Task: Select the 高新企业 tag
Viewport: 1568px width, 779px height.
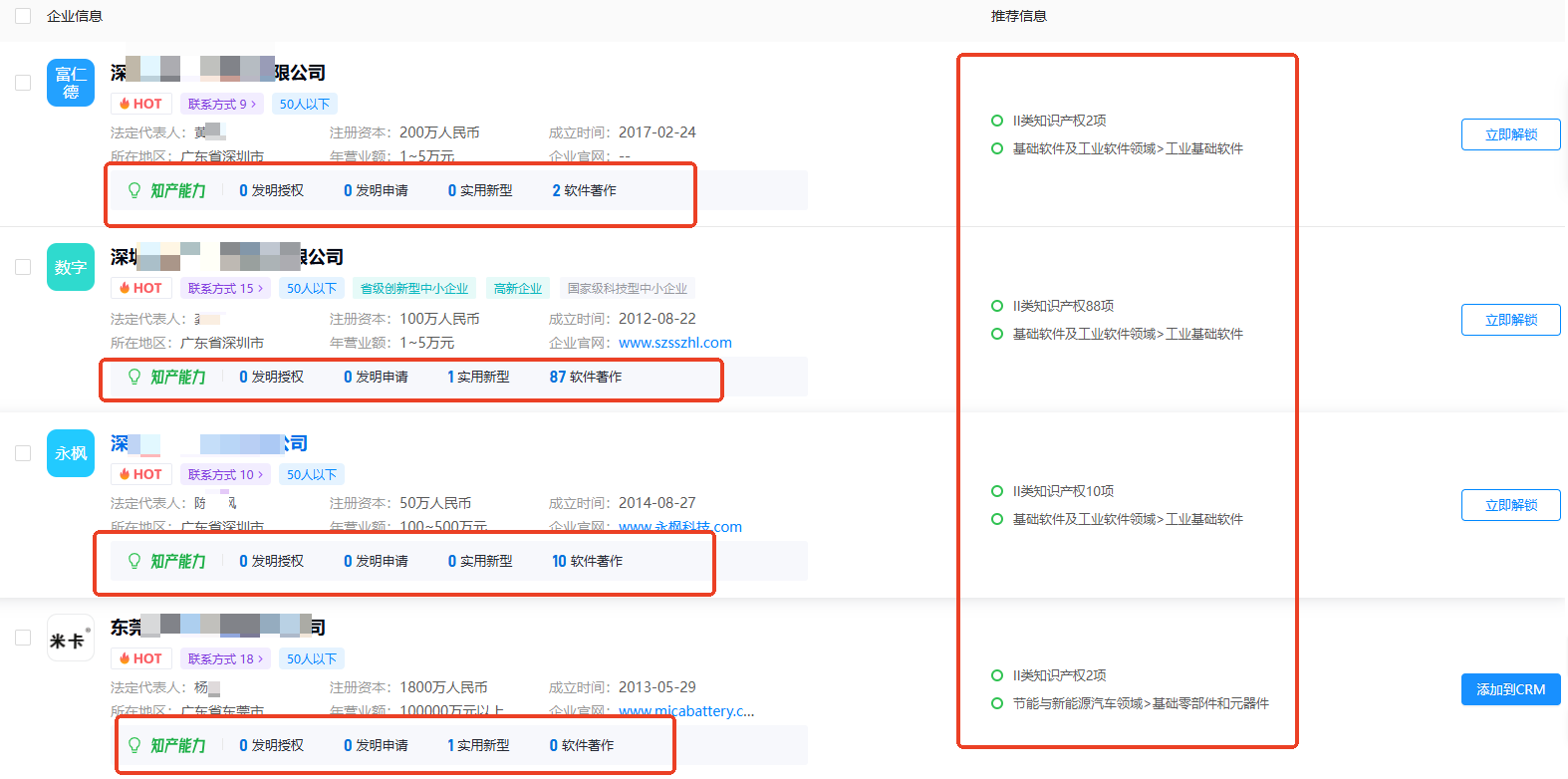Action: 518,288
